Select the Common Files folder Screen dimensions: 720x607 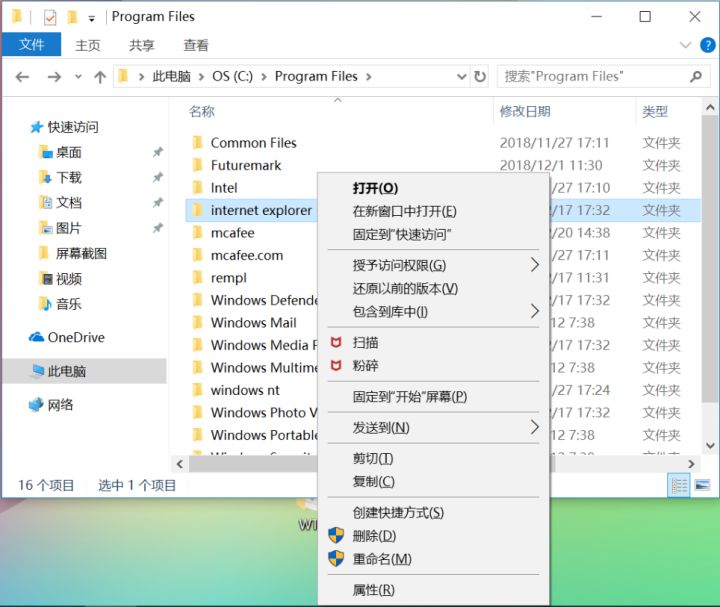point(253,143)
